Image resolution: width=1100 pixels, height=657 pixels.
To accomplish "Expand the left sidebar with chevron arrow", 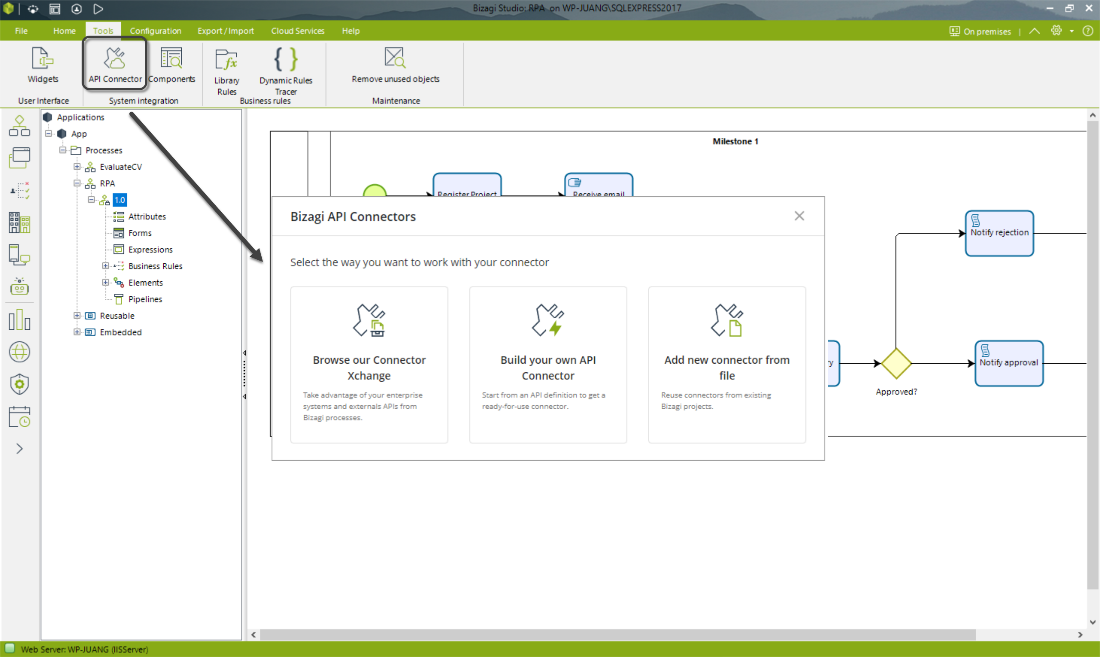I will click(20, 449).
